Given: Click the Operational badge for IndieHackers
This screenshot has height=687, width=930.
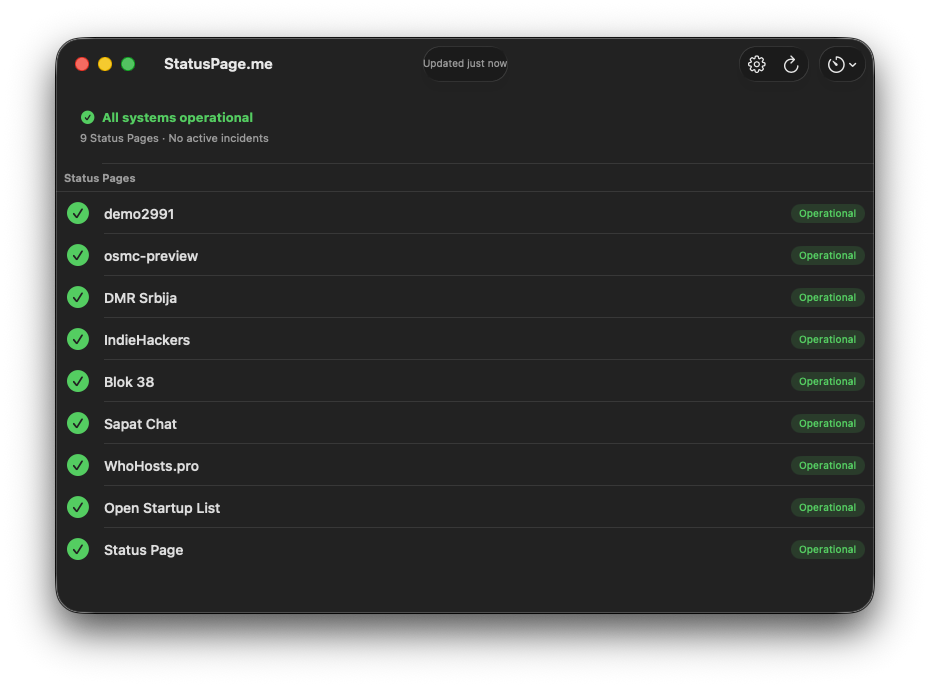Looking at the screenshot, I should tap(827, 339).
